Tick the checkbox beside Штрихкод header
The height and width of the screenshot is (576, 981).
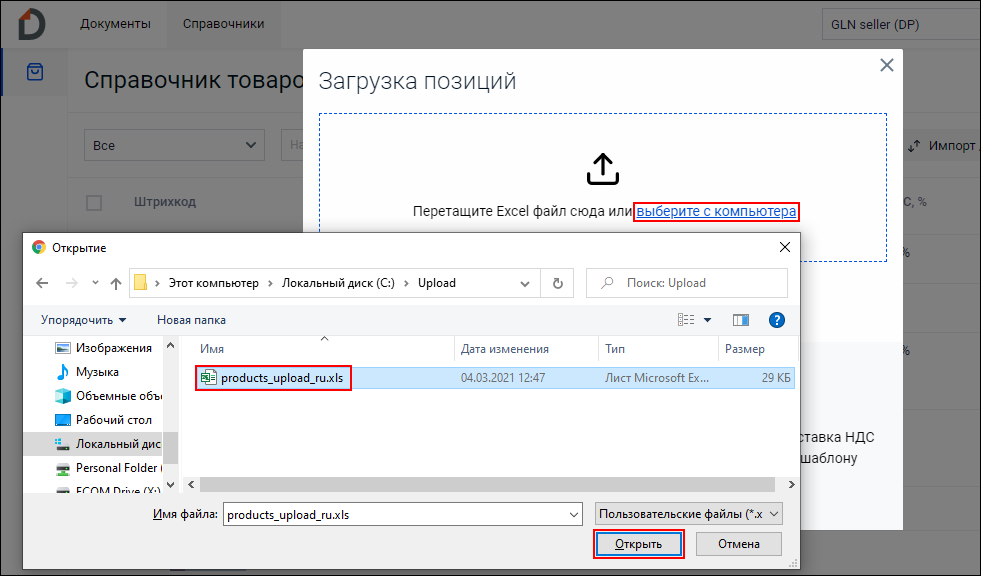click(94, 203)
